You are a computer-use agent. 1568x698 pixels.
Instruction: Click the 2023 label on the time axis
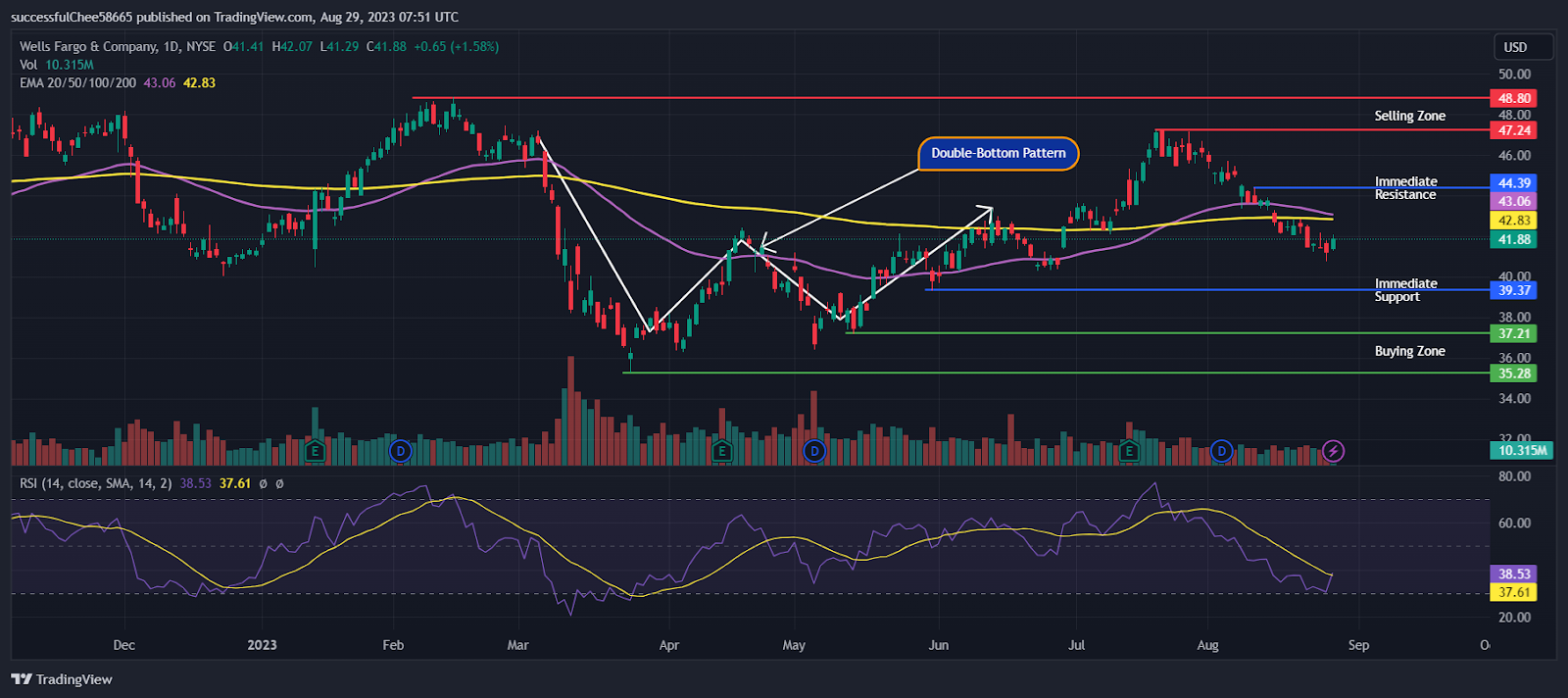262,645
